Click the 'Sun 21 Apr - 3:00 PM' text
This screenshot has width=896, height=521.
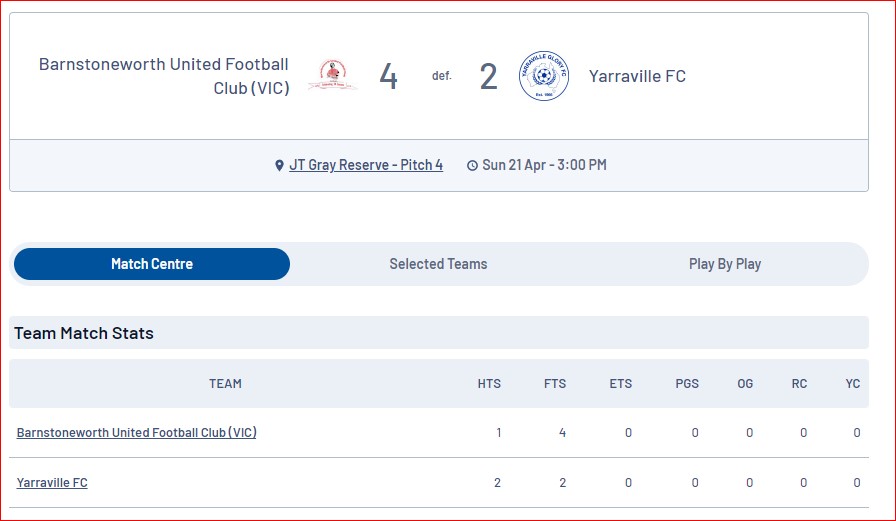point(544,165)
